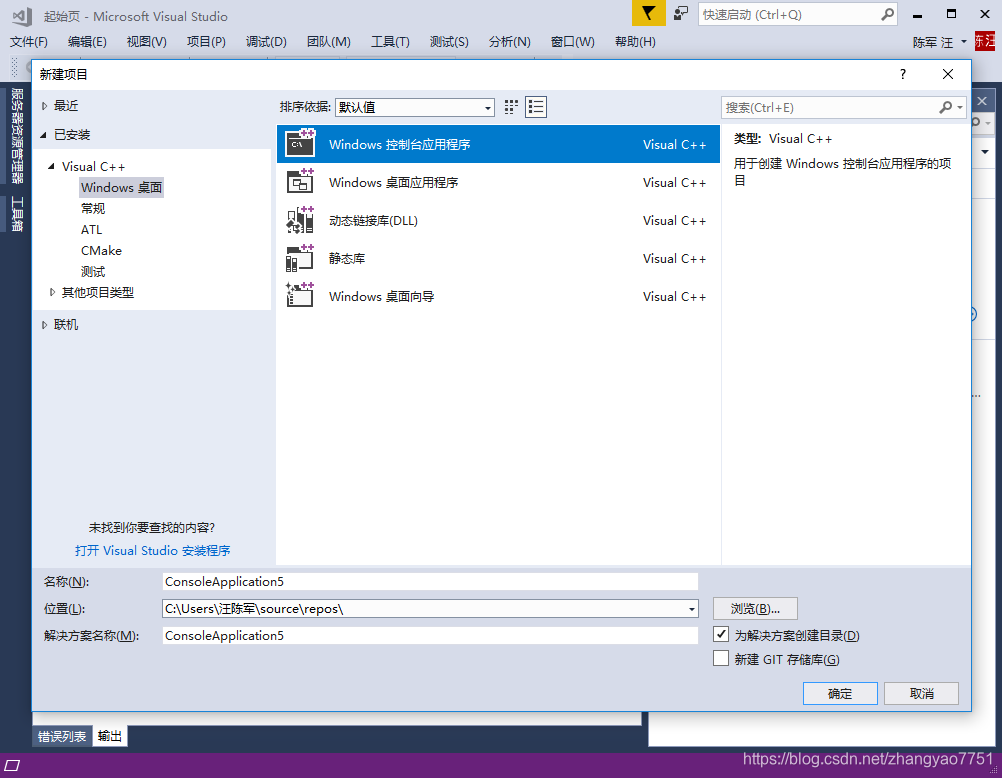Click the 名称 project name field
This screenshot has height=778, width=1002.
(430, 582)
